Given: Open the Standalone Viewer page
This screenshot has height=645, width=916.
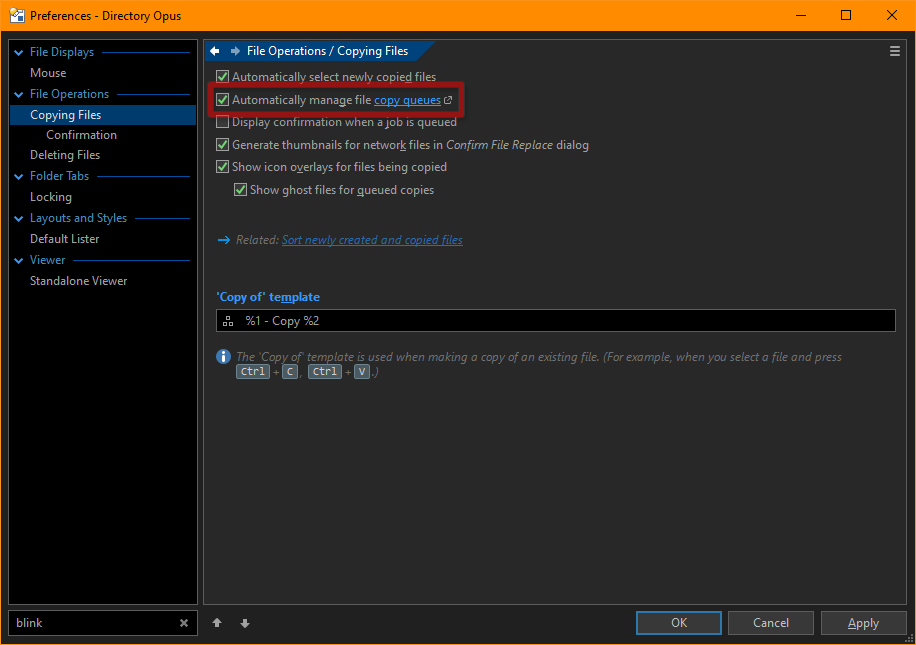Looking at the screenshot, I should (78, 281).
